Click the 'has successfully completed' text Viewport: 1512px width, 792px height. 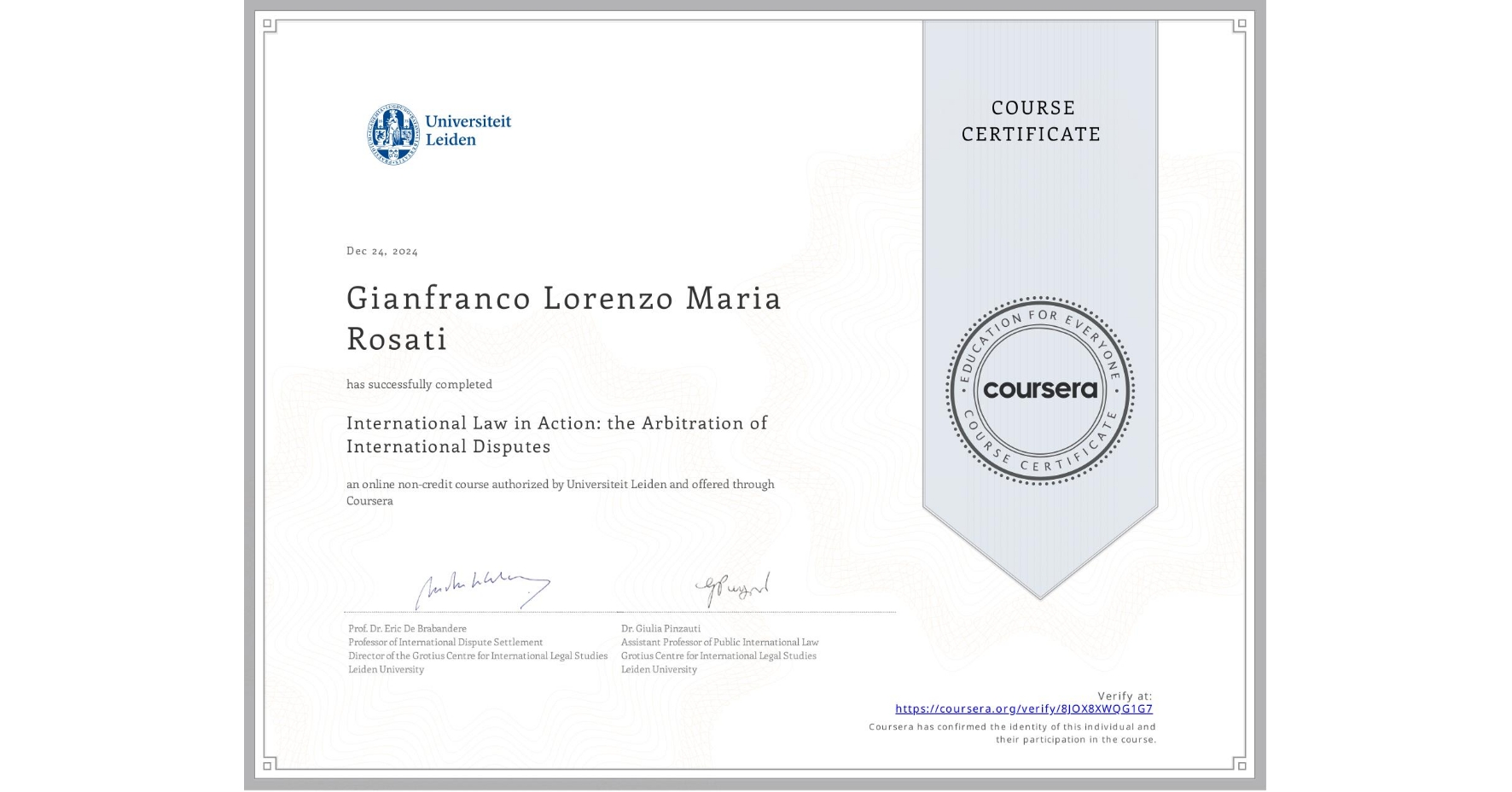[419, 385]
